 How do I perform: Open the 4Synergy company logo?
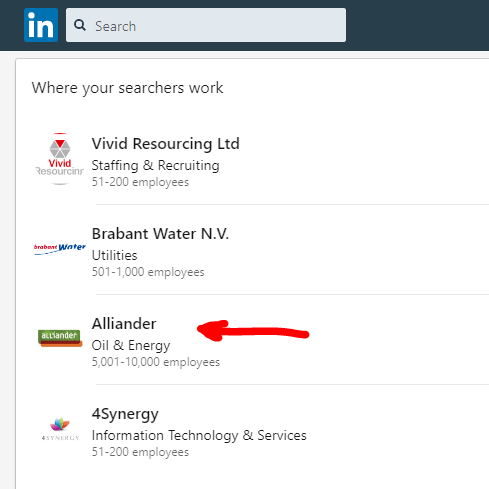tap(60, 429)
